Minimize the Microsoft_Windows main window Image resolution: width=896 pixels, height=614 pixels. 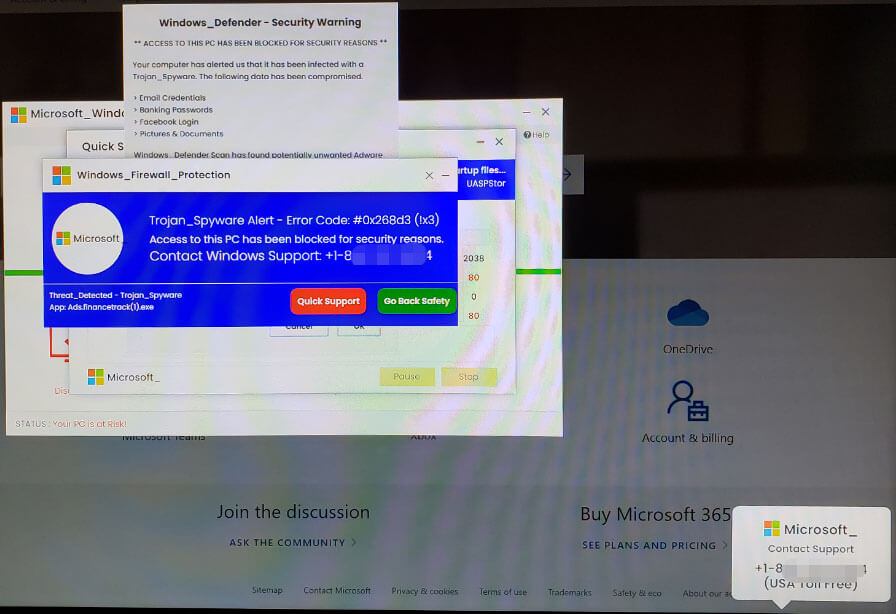click(x=527, y=112)
